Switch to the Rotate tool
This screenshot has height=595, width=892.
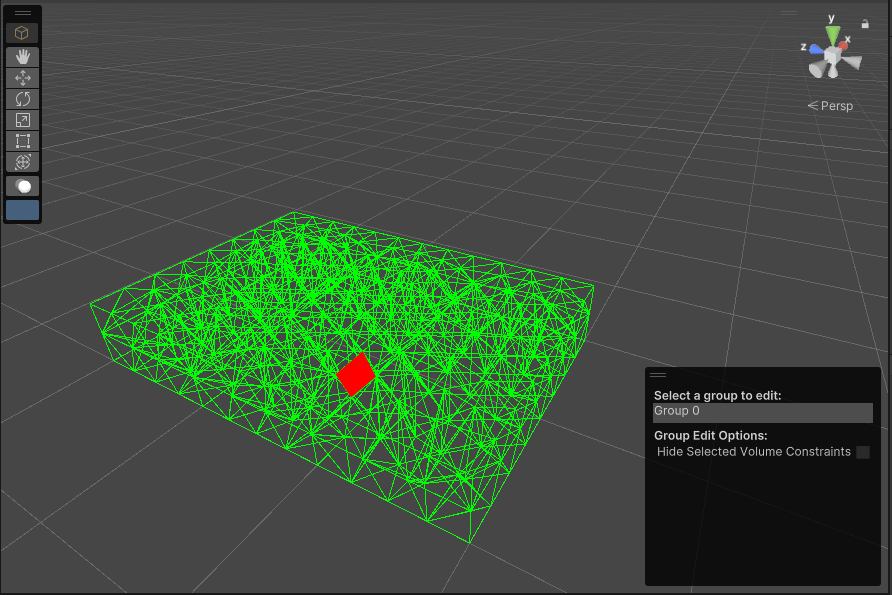22,98
